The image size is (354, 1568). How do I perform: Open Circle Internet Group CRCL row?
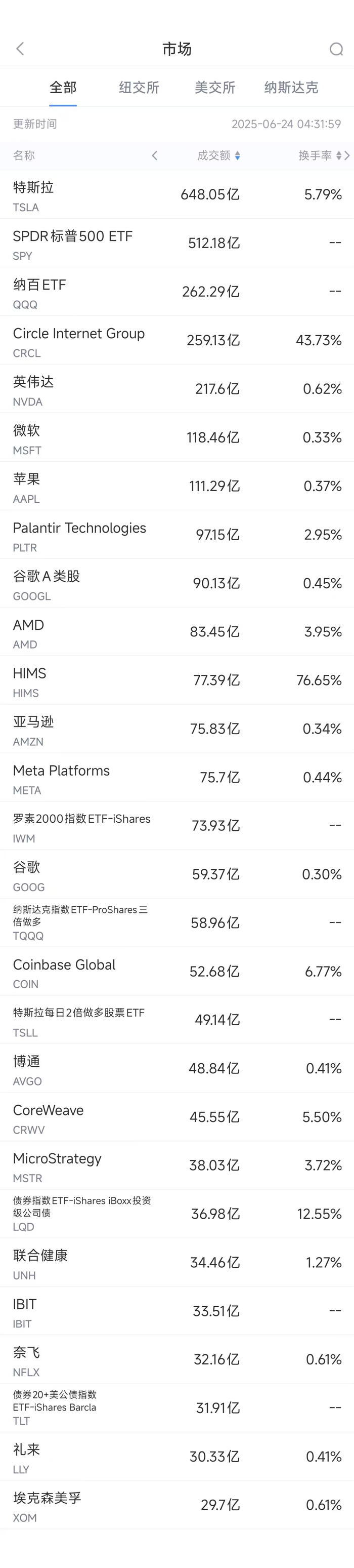pos(176,340)
